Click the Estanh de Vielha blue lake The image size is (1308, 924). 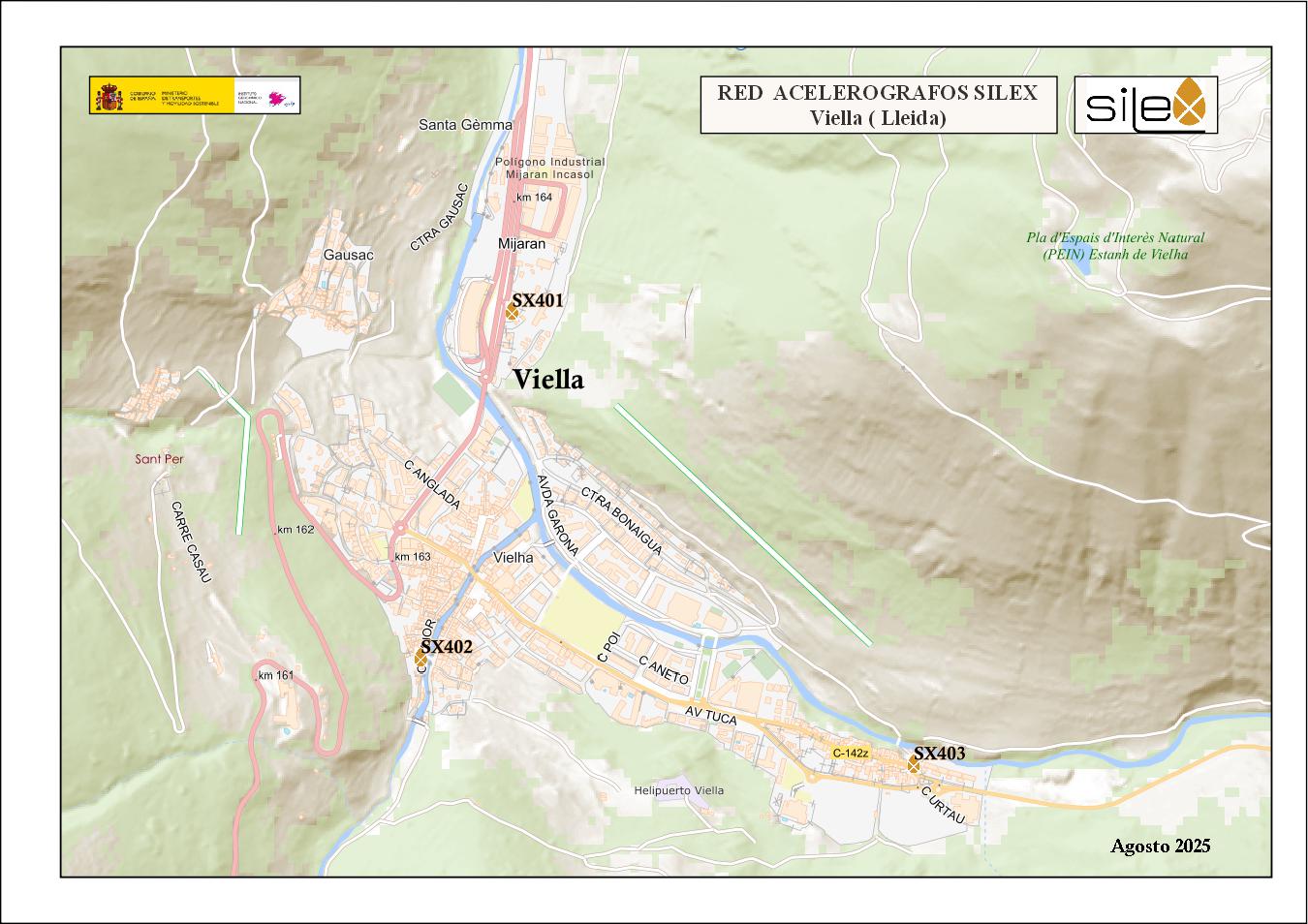pyautogui.click(x=1082, y=264)
